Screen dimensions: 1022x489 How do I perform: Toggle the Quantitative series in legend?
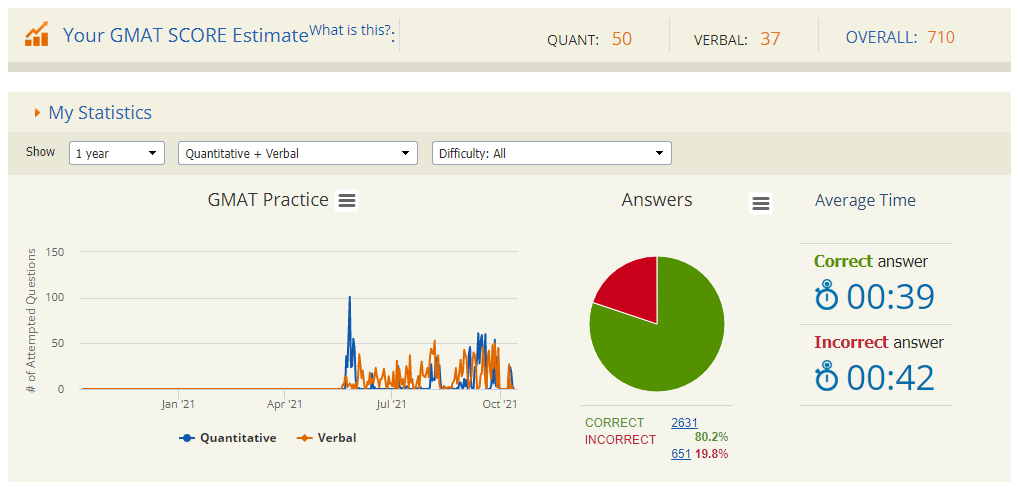237,438
